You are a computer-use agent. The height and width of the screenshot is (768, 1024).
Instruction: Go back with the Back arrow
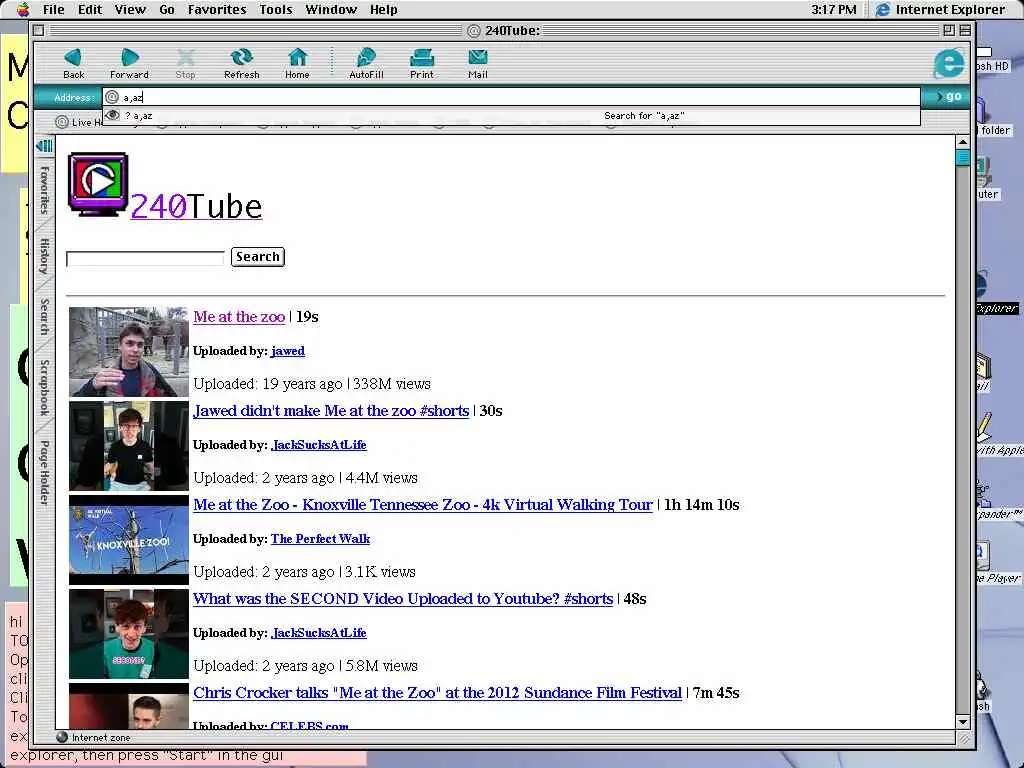[73, 63]
